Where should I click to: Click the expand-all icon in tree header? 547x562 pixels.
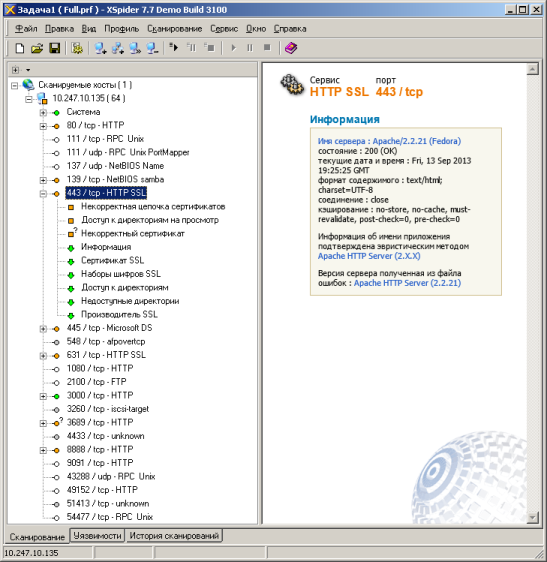[x=15, y=70]
